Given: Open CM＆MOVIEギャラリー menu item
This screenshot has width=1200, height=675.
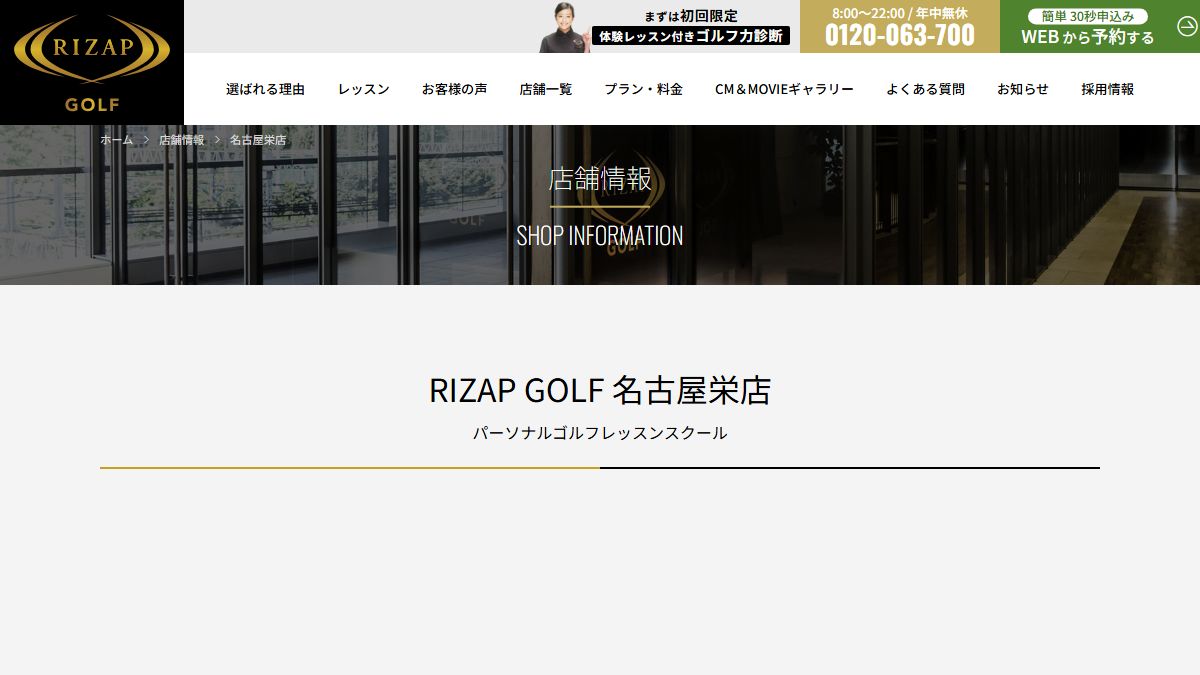Looking at the screenshot, I should [x=784, y=89].
